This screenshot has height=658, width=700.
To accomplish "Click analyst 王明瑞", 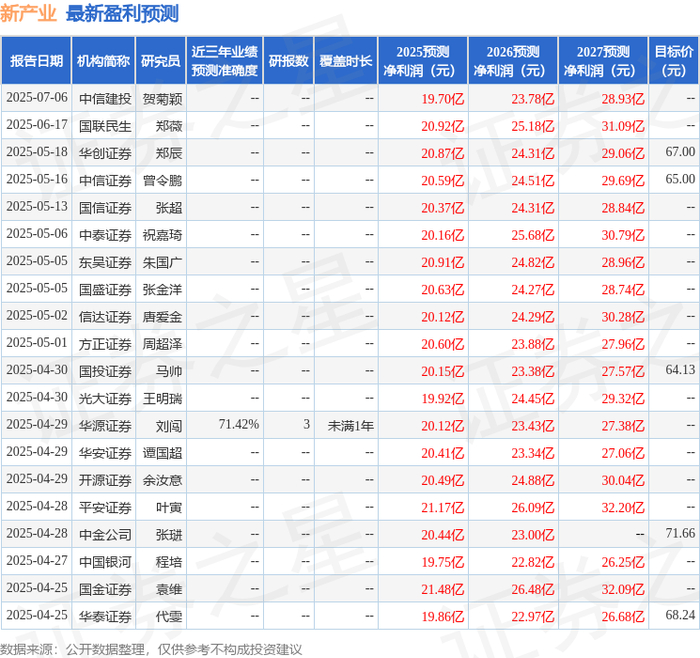I will 162,398.
